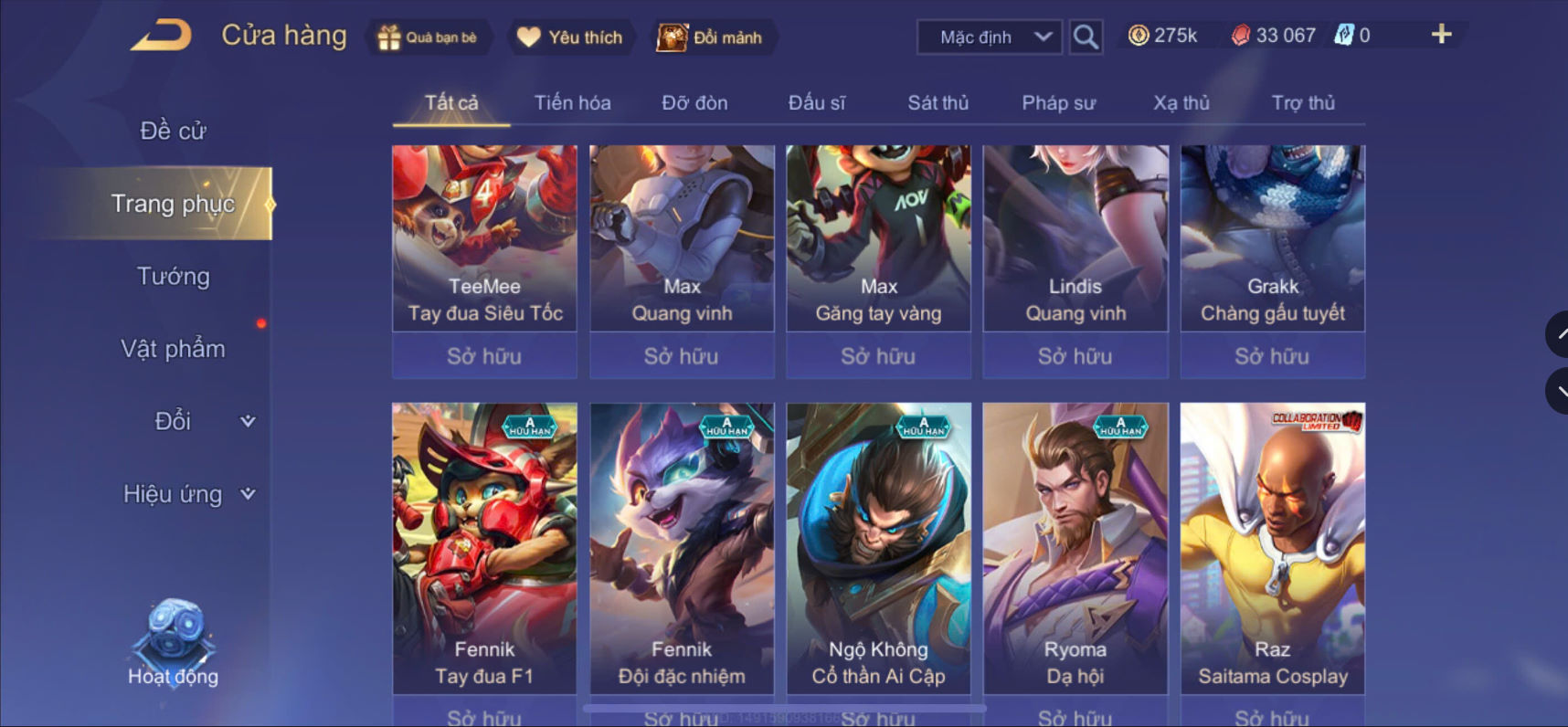Select the Tướng sidebar category

coord(174,277)
